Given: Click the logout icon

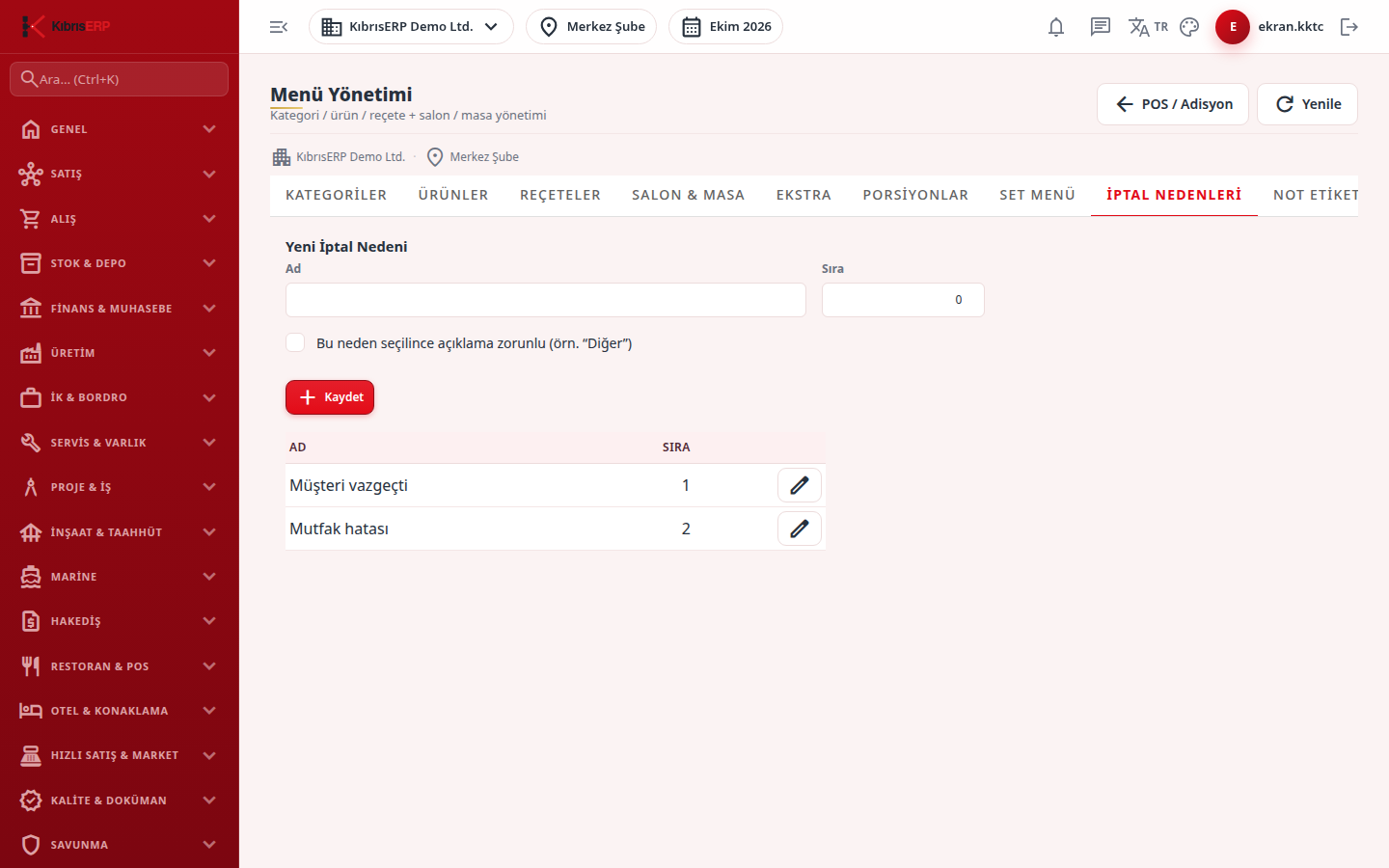Looking at the screenshot, I should (x=1349, y=27).
